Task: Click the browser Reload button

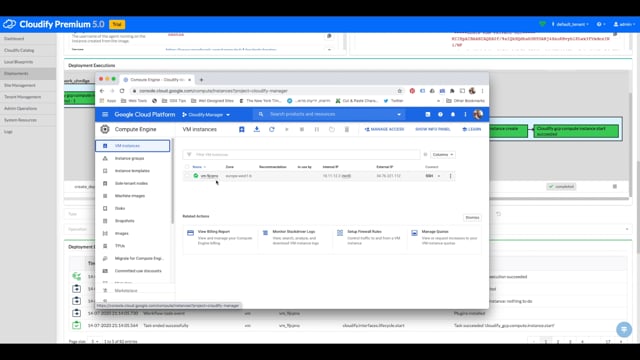Action: (122, 91)
